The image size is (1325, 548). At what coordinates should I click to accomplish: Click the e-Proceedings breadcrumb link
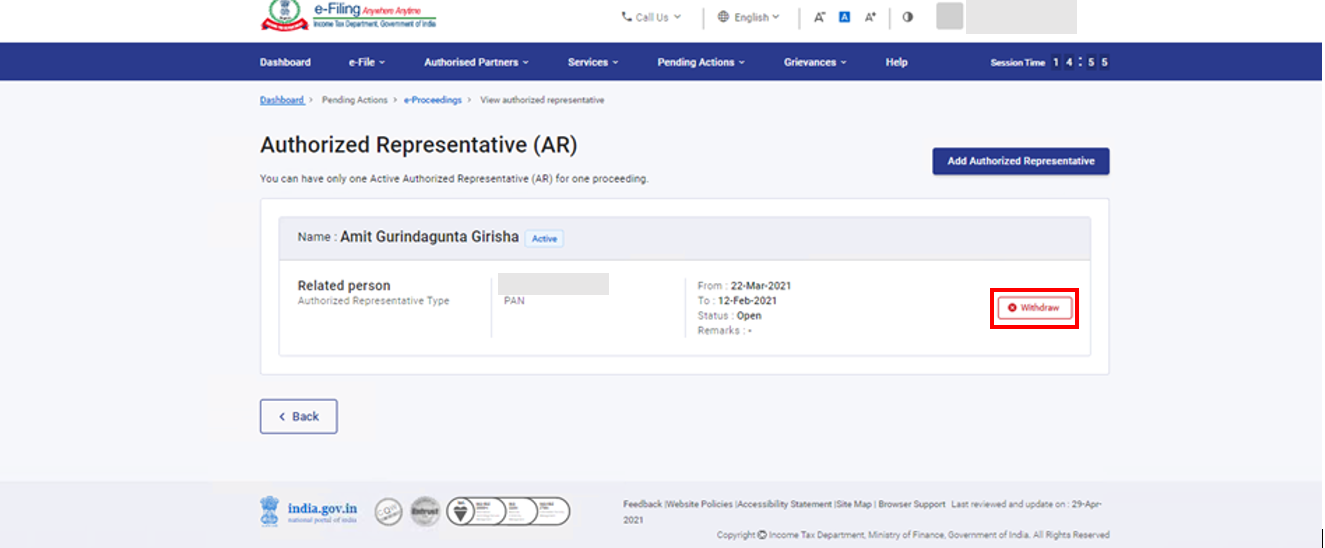click(x=433, y=100)
